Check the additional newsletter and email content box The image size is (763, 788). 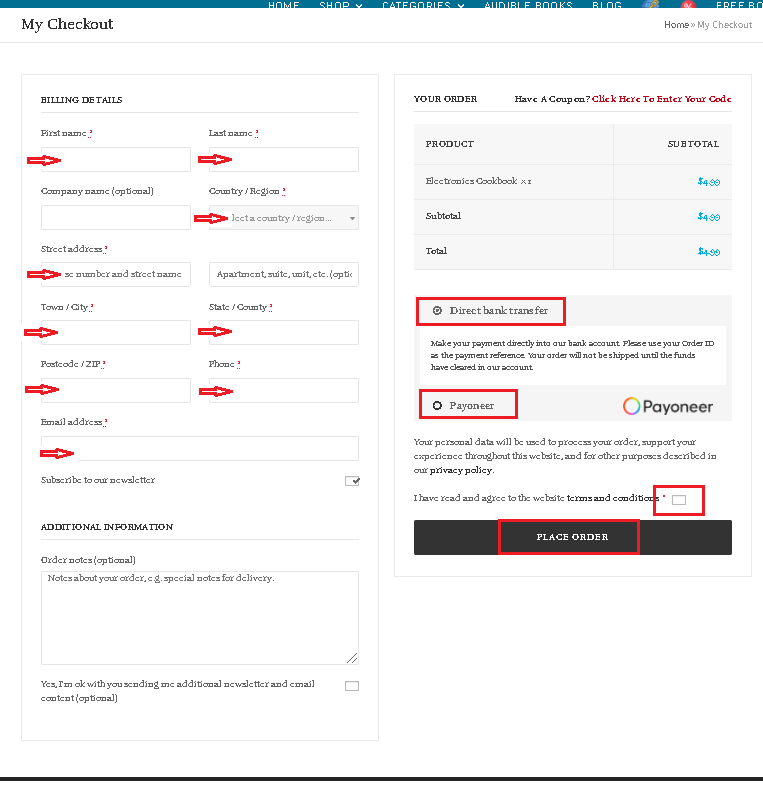point(352,686)
